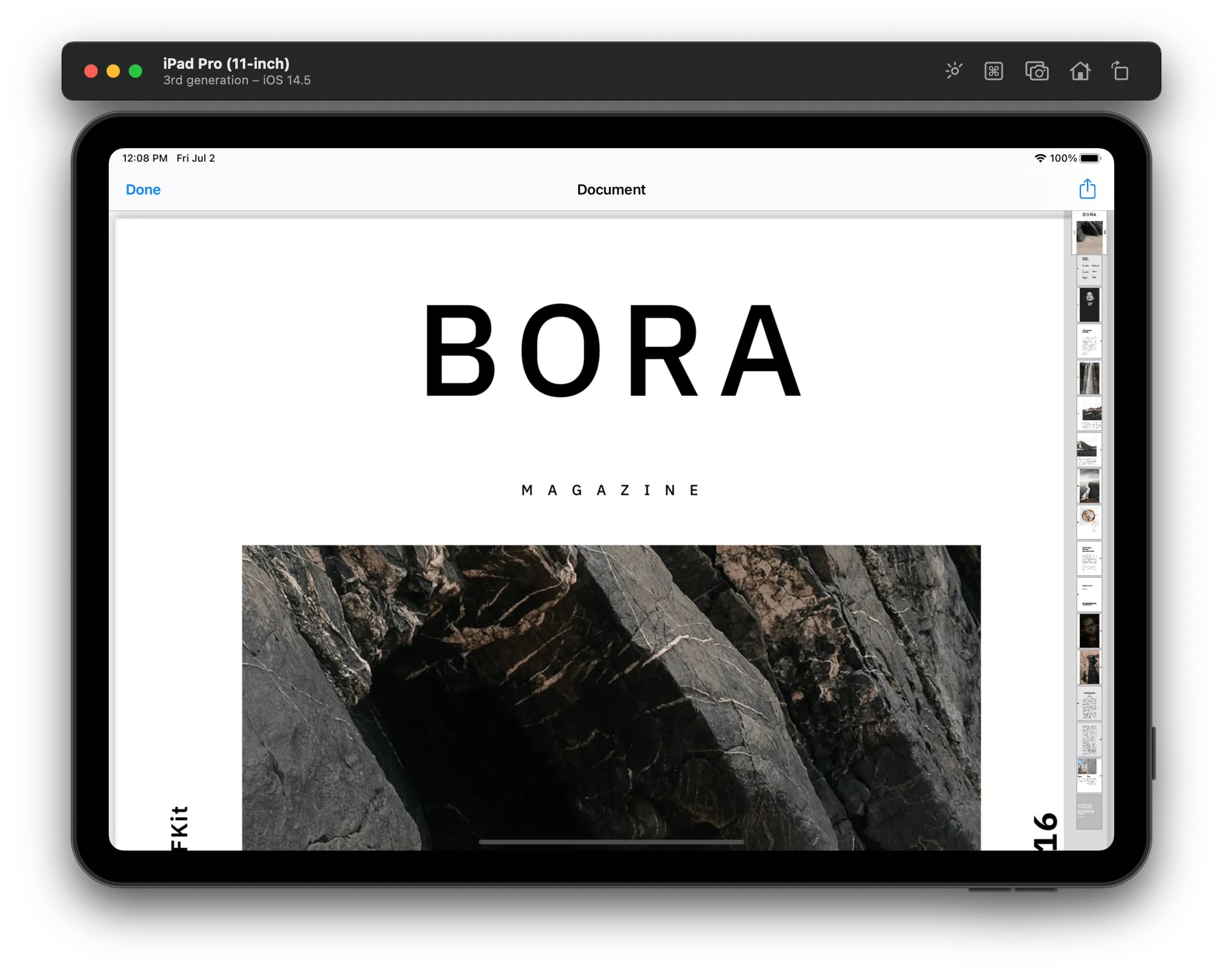Jump to the portrait photo page thumbnail
1223x980 pixels.
pyautogui.click(x=1089, y=306)
